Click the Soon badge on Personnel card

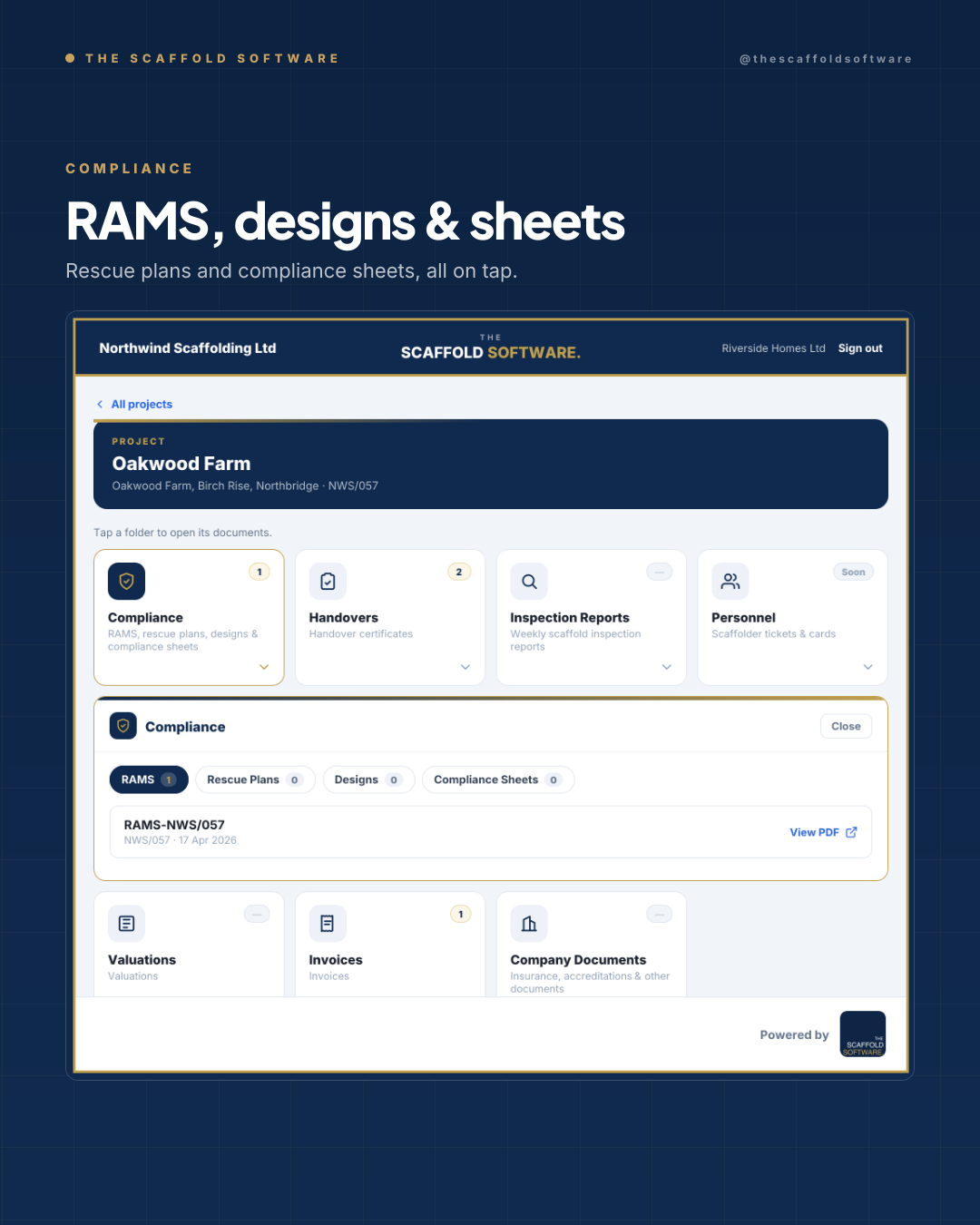click(x=853, y=572)
